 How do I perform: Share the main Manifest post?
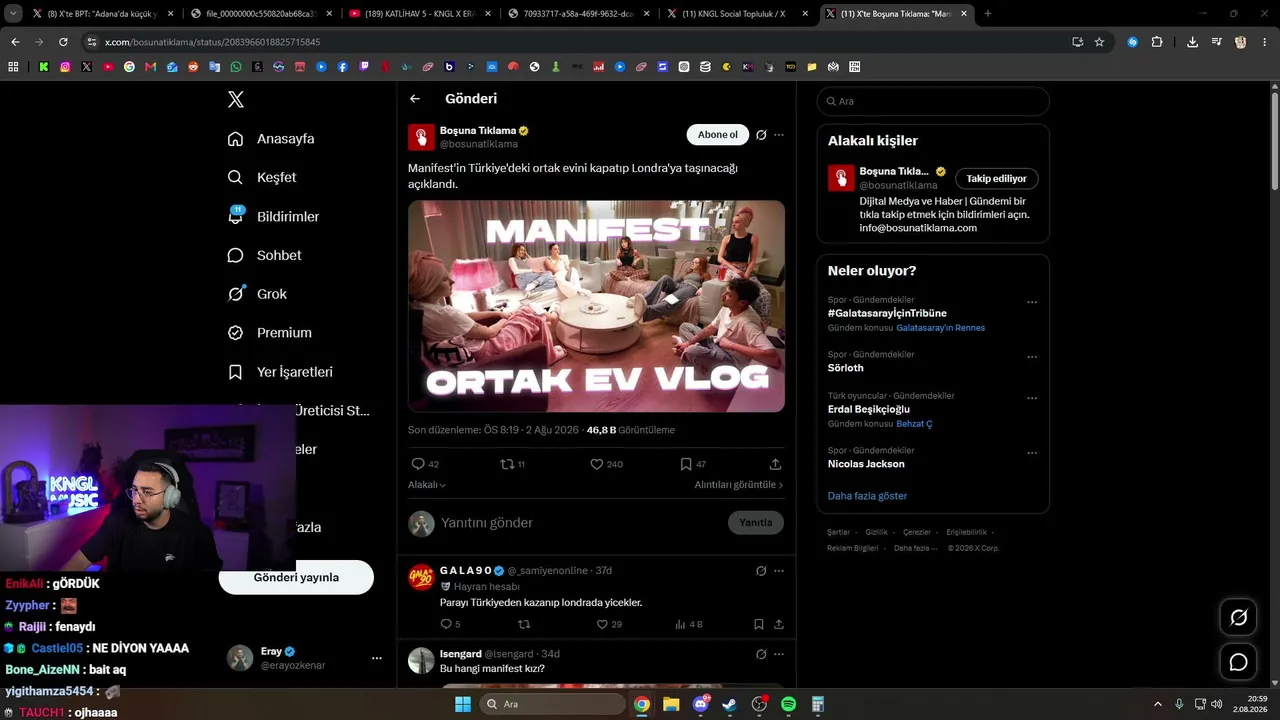coord(775,464)
